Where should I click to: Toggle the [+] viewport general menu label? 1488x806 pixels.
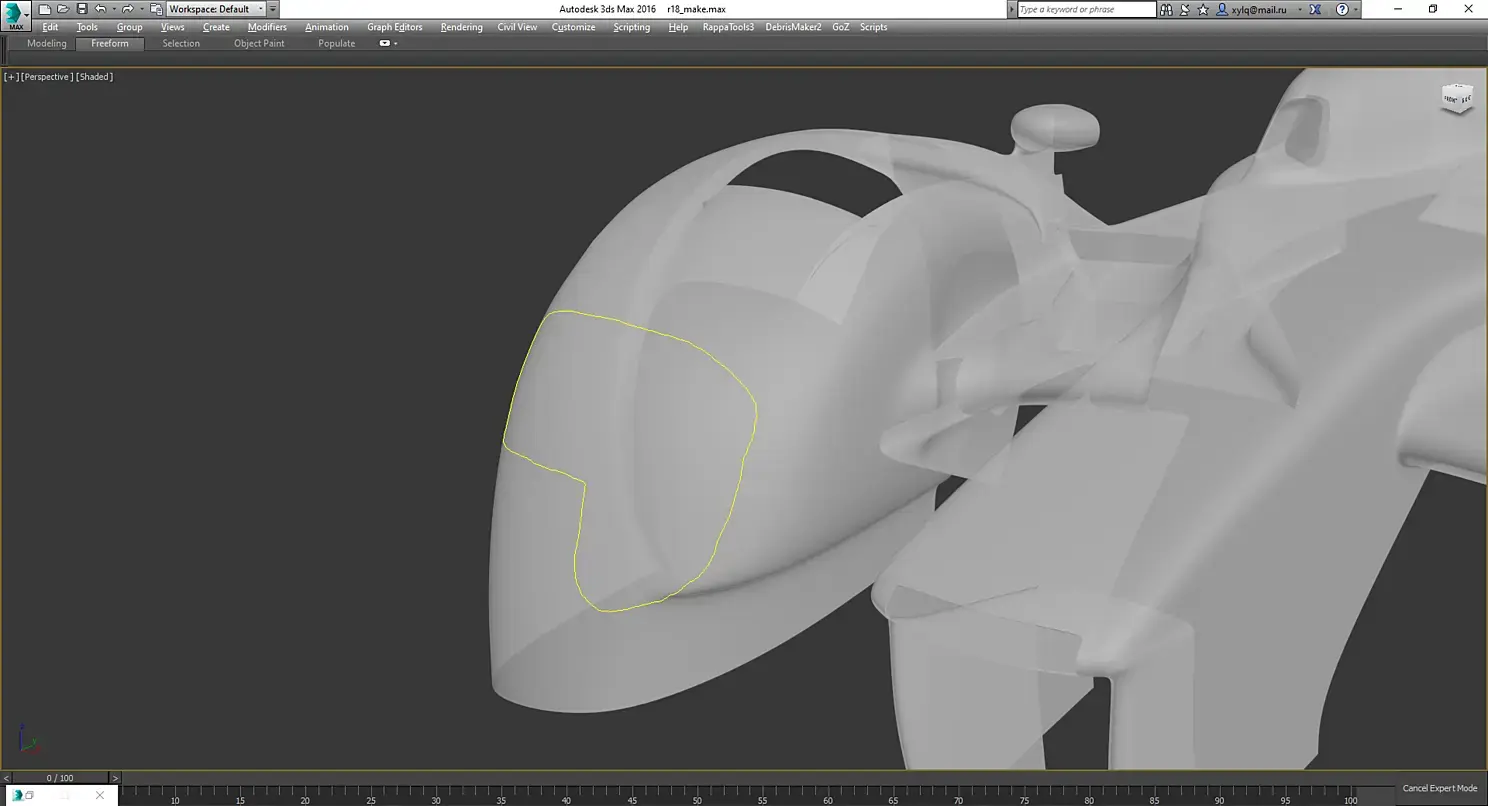[11, 77]
